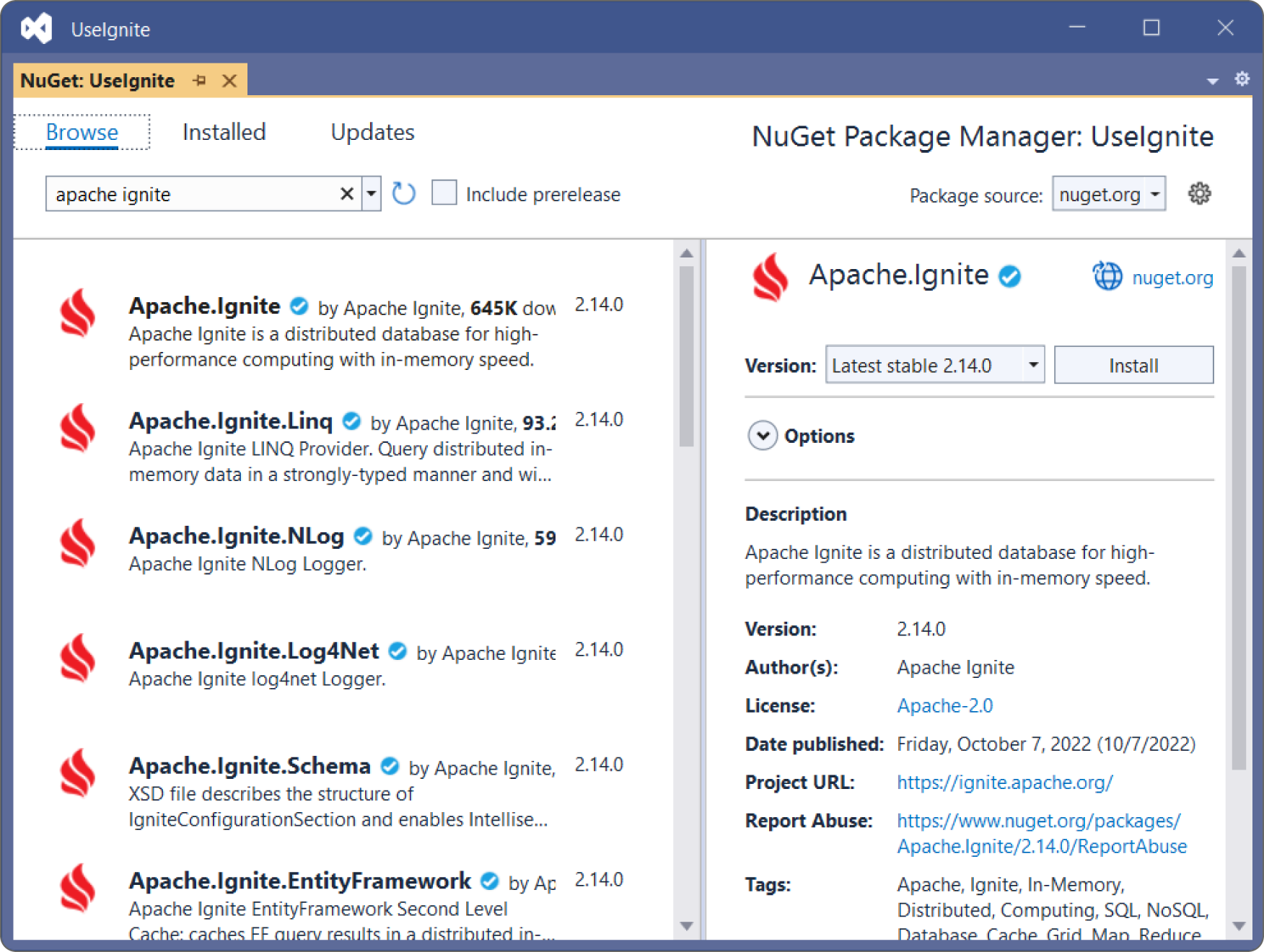Open tab well settings gear icon
The height and width of the screenshot is (952, 1264).
click(x=1242, y=79)
